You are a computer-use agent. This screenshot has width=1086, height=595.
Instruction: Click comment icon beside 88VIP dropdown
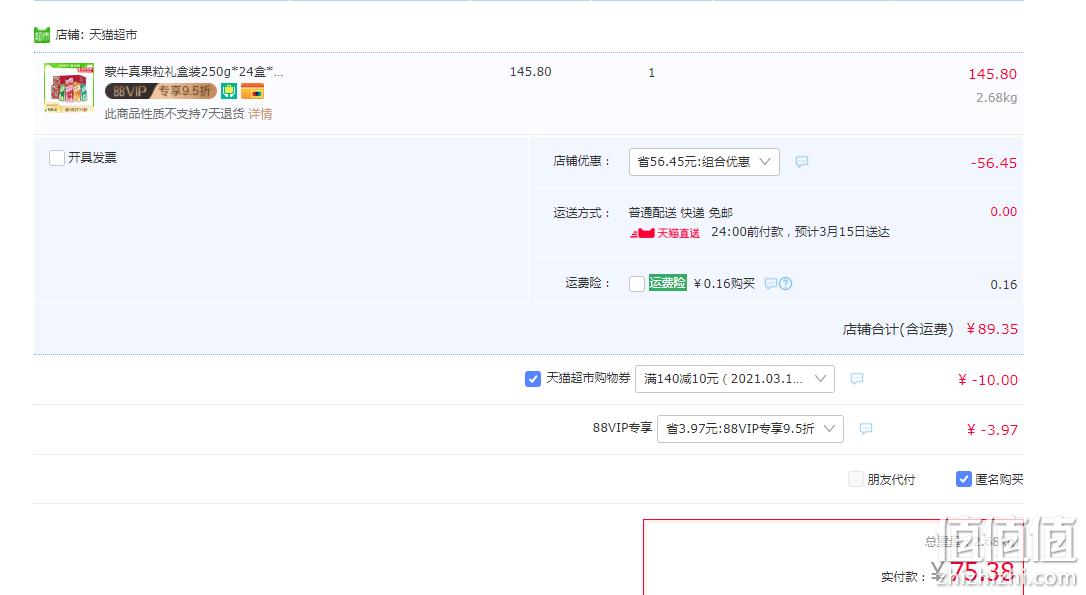866,429
